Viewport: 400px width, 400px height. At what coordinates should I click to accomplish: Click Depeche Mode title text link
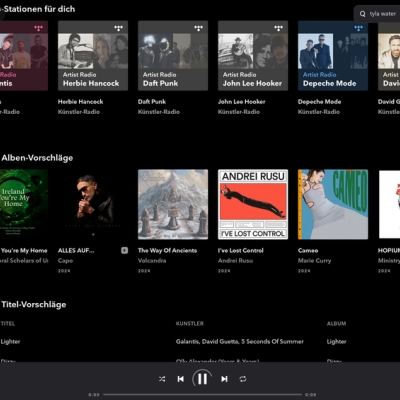click(319, 102)
